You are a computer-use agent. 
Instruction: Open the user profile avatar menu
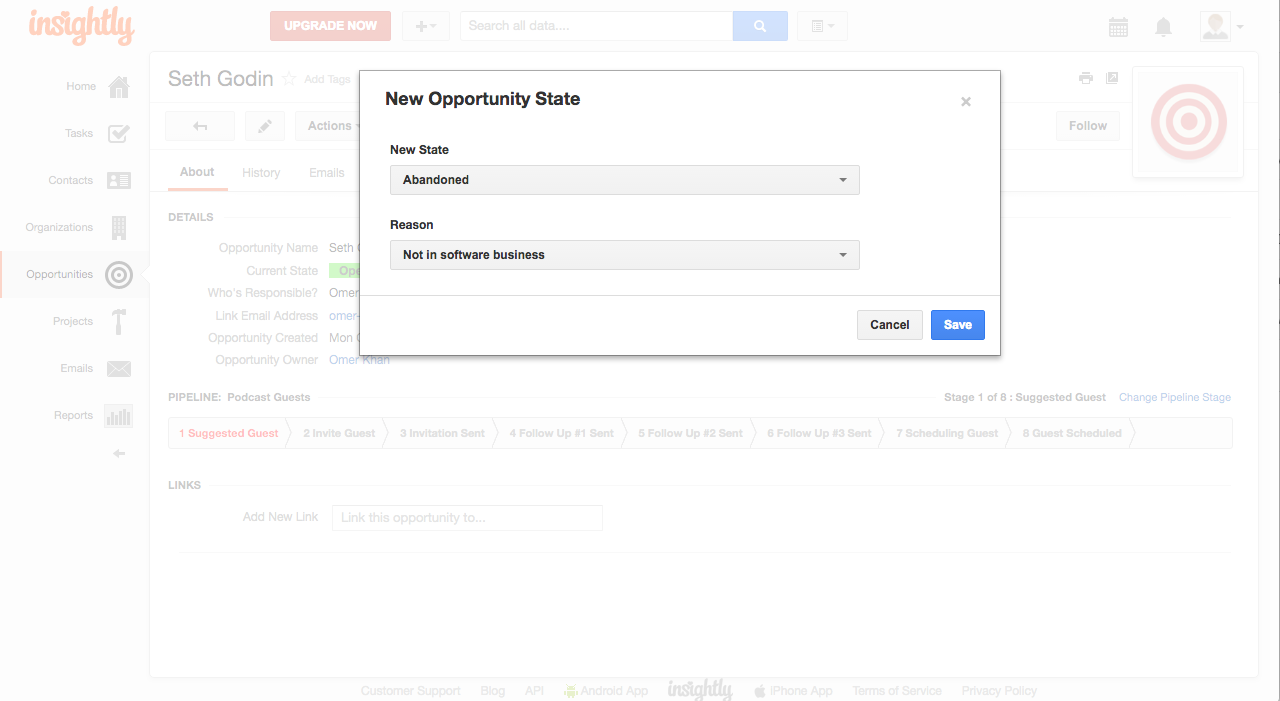coord(1222,27)
